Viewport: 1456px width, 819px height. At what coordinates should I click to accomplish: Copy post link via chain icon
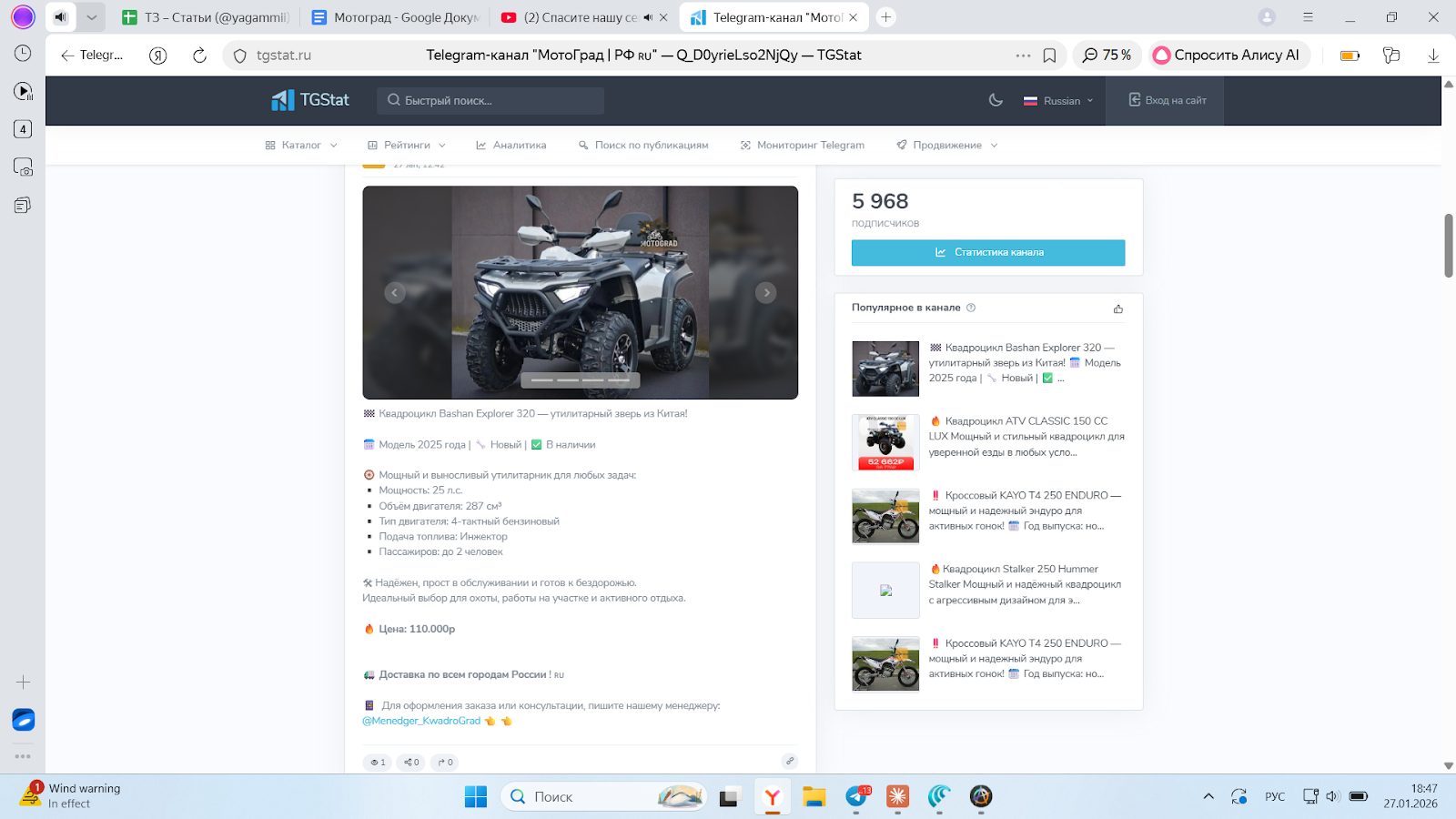pyautogui.click(x=789, y=762)
